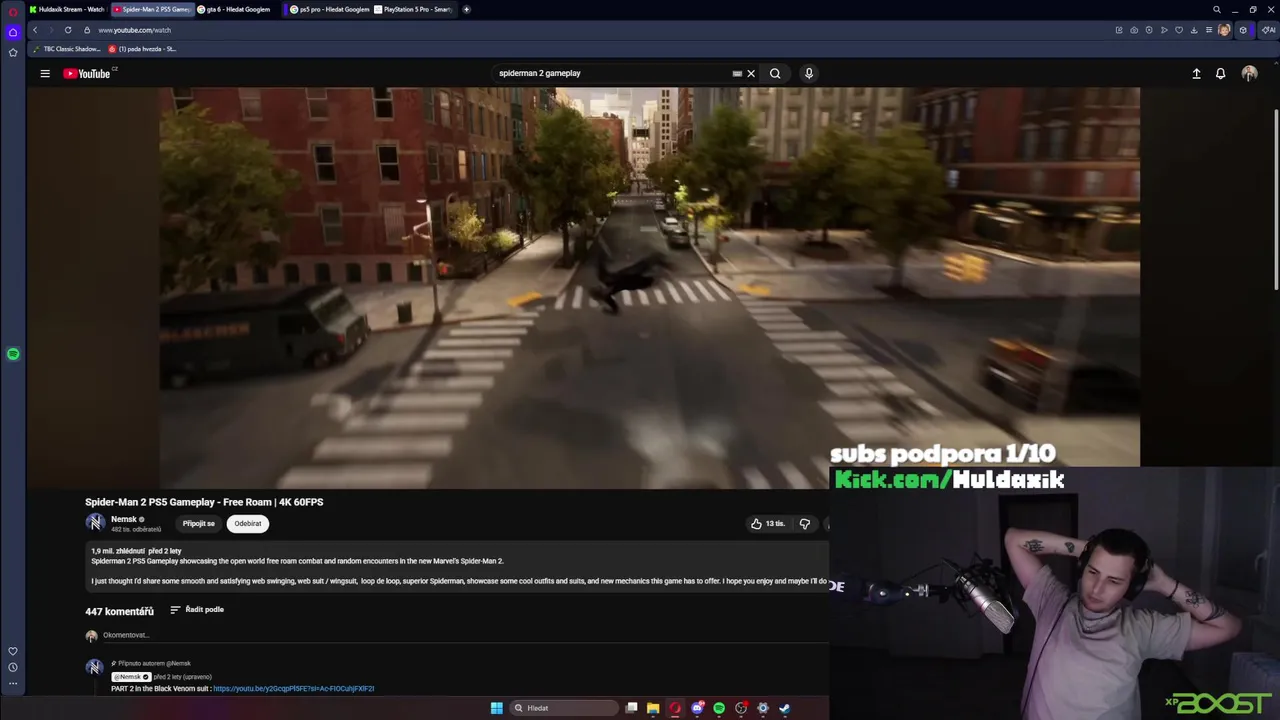Open Discord from the taskbar
The image size is (1280, 720).
tap(697, 708)
